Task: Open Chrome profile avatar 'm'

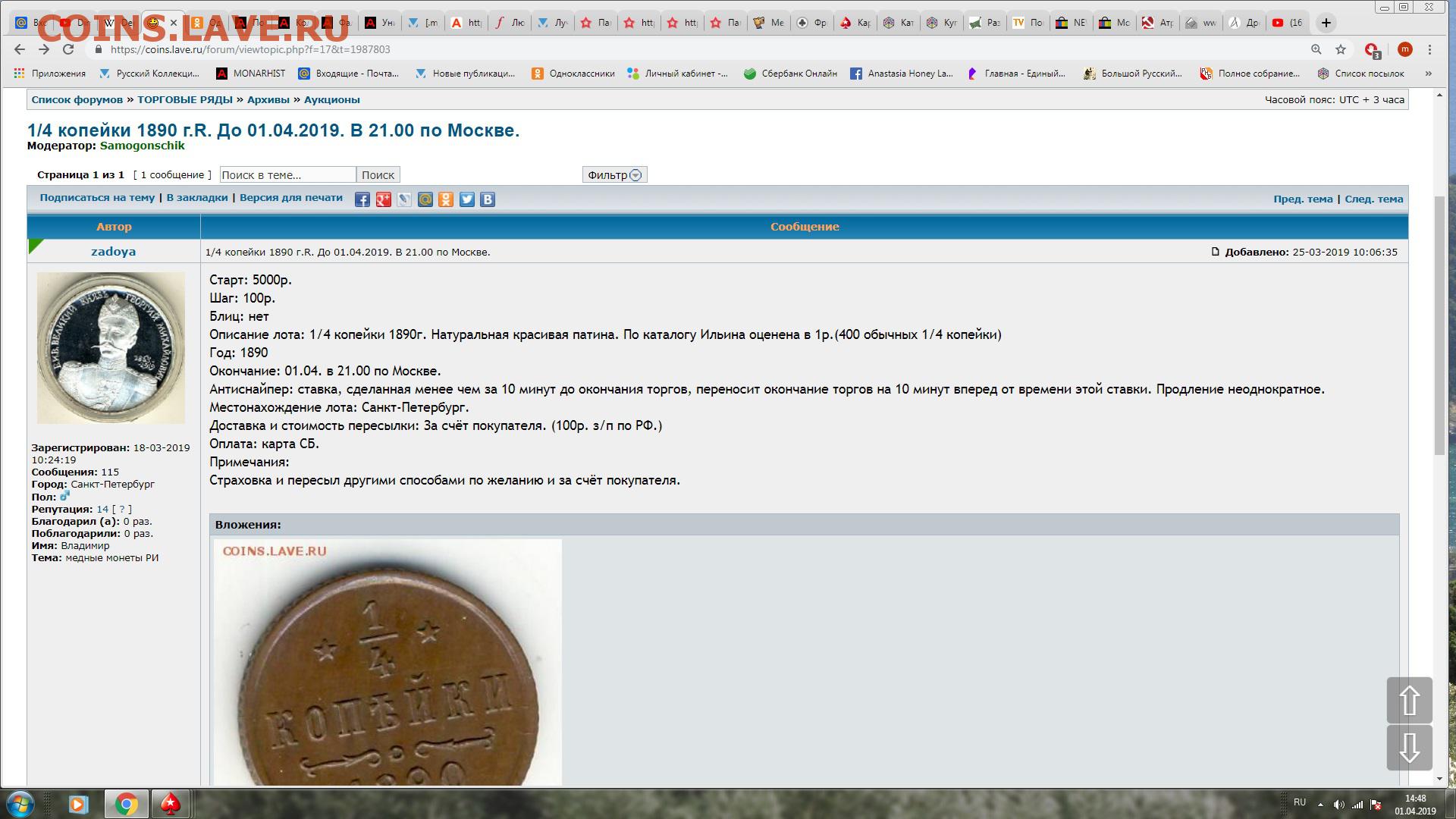Action: (1405, 49)
